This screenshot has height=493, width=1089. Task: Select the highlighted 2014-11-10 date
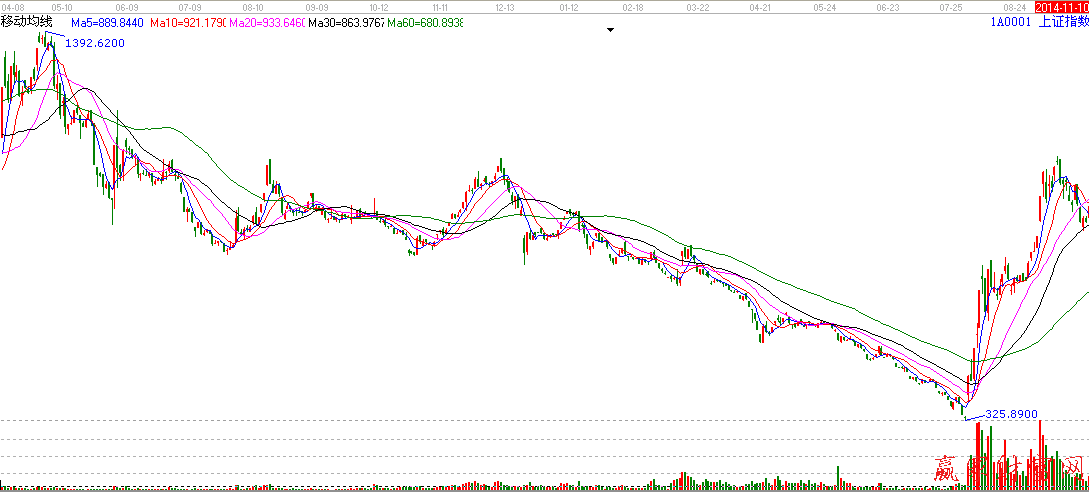pyautogui.click(x=1061, y=6)
